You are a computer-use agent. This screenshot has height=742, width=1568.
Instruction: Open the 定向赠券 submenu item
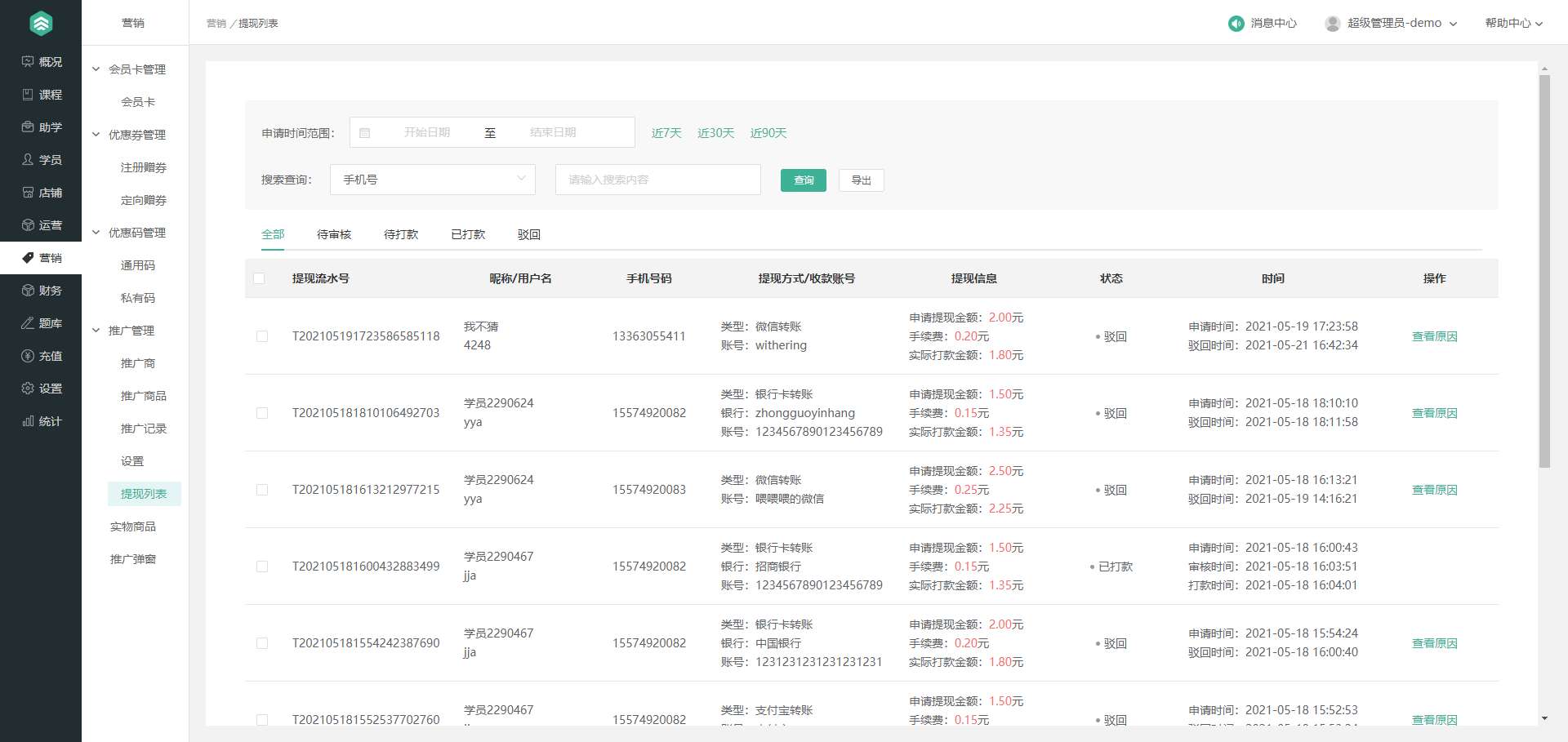144,200
